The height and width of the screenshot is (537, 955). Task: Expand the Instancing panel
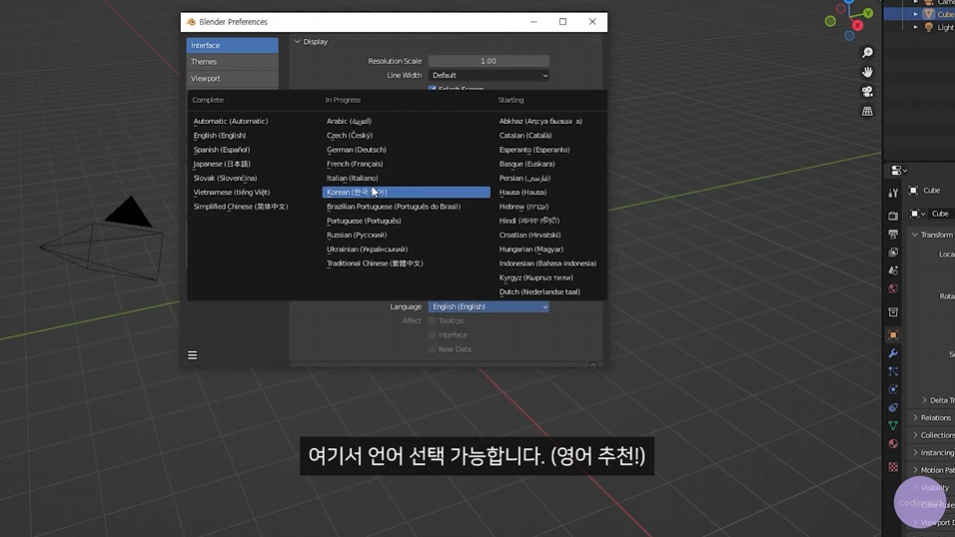pos(915,452)
